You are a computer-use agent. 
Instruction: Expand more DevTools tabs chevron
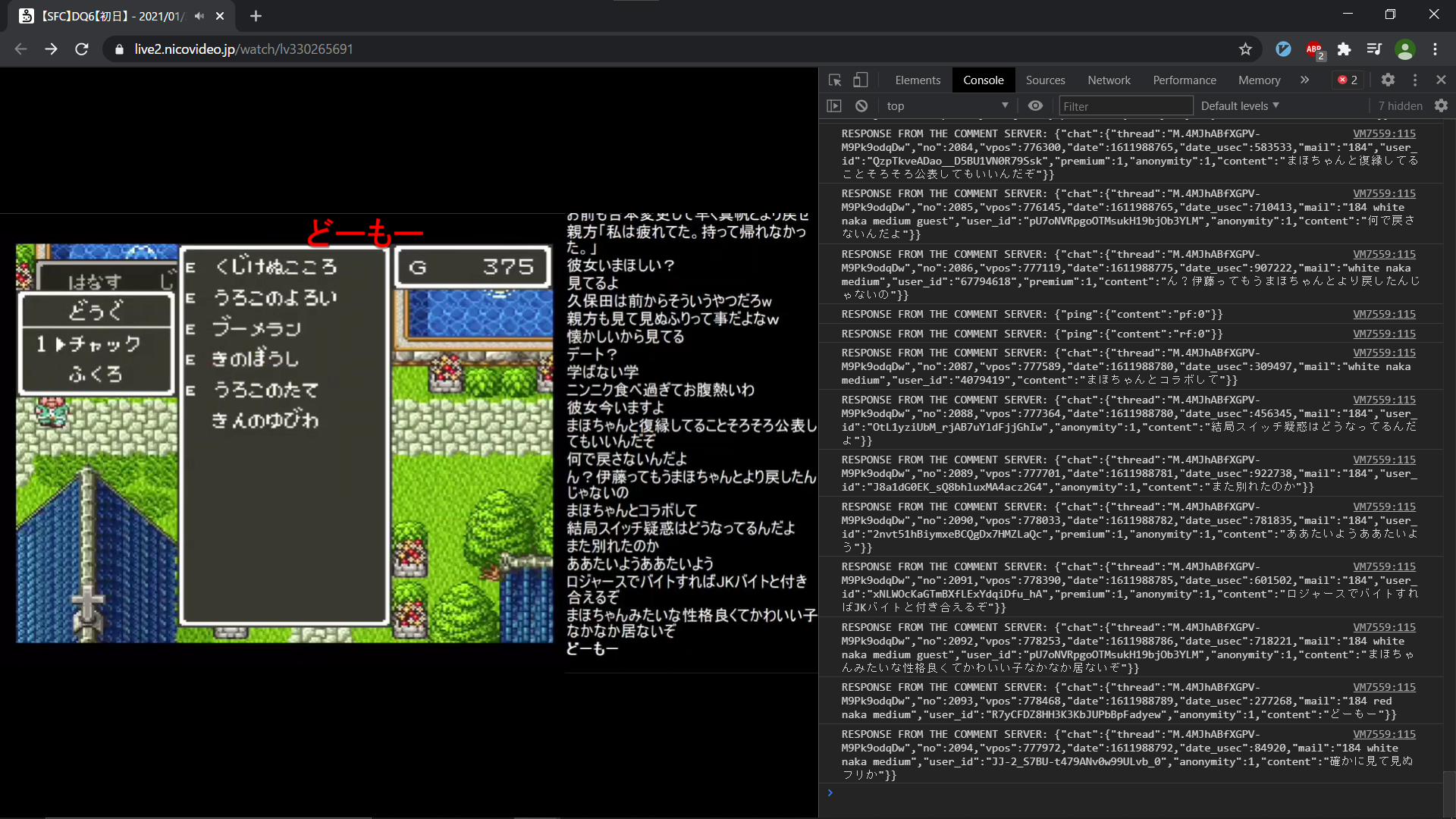click(1304, 80)
